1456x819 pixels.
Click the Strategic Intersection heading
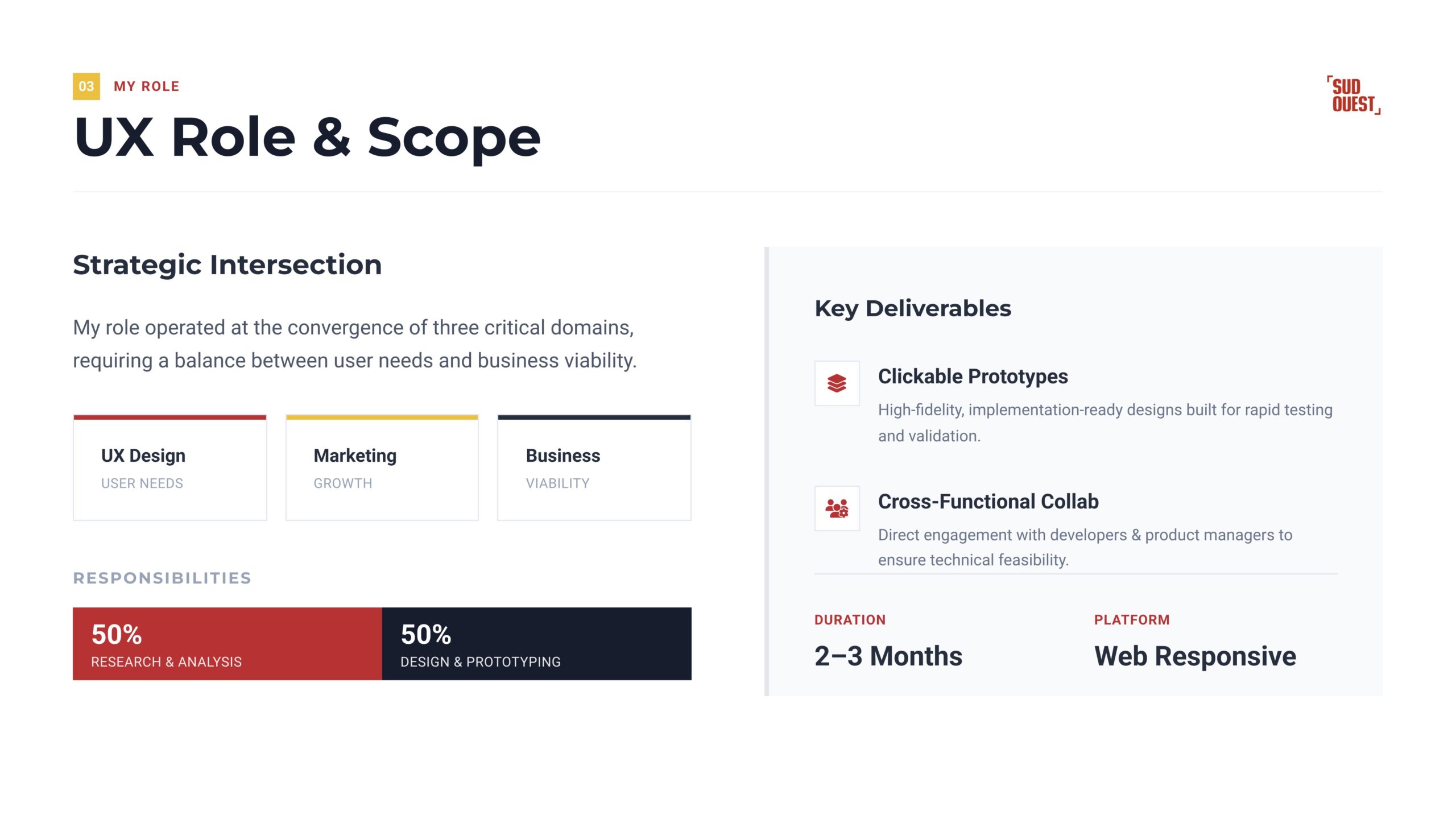coord(227,265)
